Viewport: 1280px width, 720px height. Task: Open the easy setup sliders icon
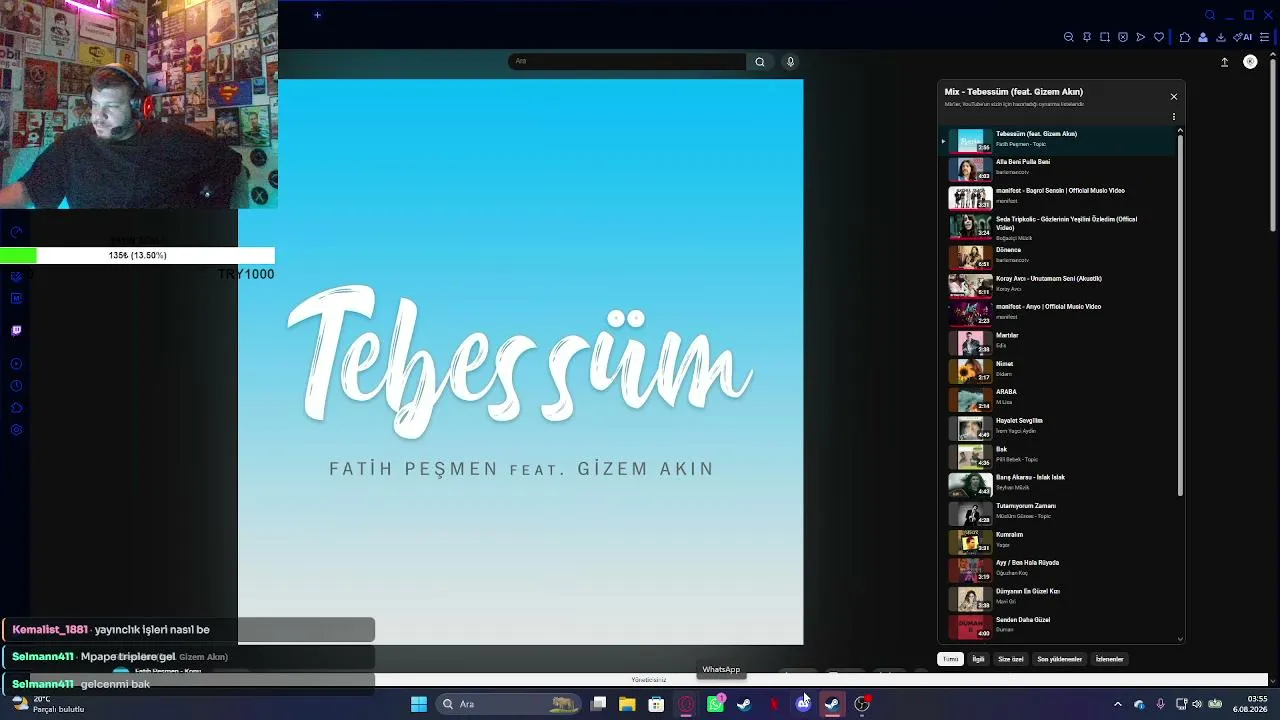tap(1265, 37)
